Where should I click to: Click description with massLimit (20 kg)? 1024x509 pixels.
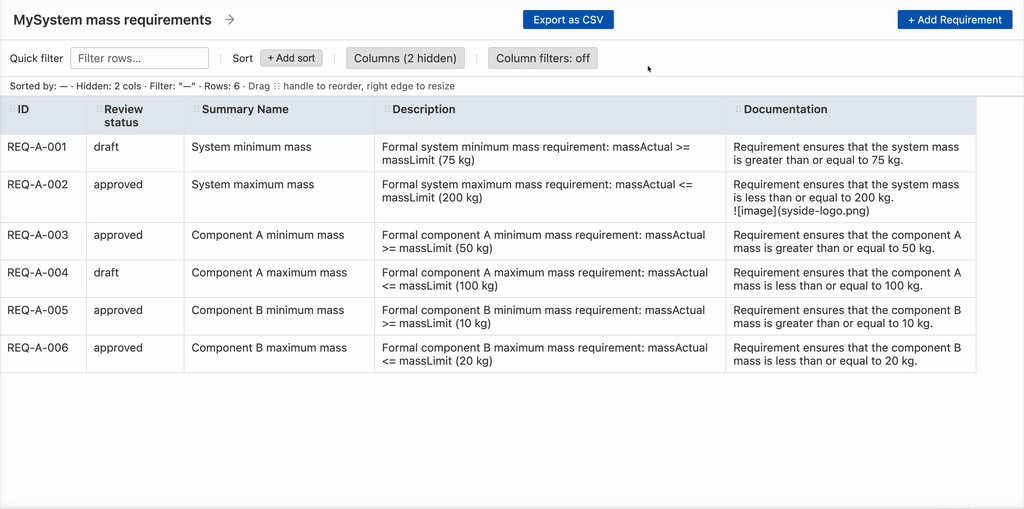(551, 354)
